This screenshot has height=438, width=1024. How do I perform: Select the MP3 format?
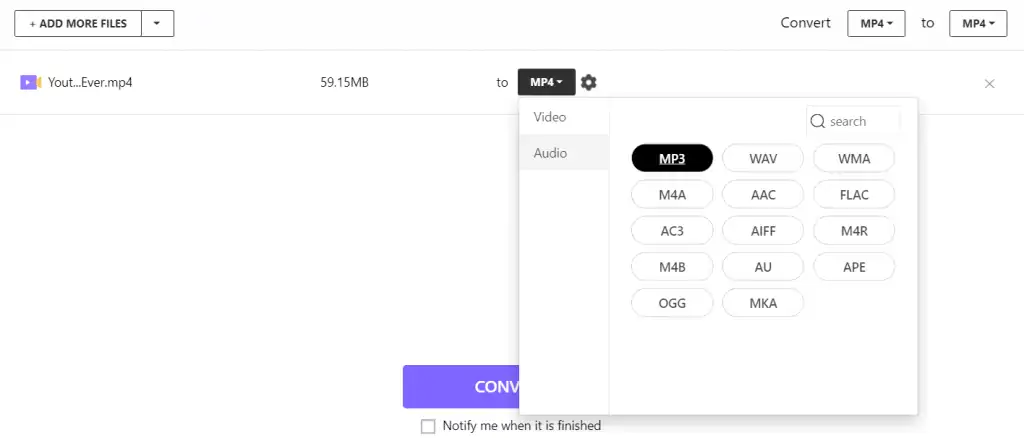pyautogui.click(x=672, y=158)
